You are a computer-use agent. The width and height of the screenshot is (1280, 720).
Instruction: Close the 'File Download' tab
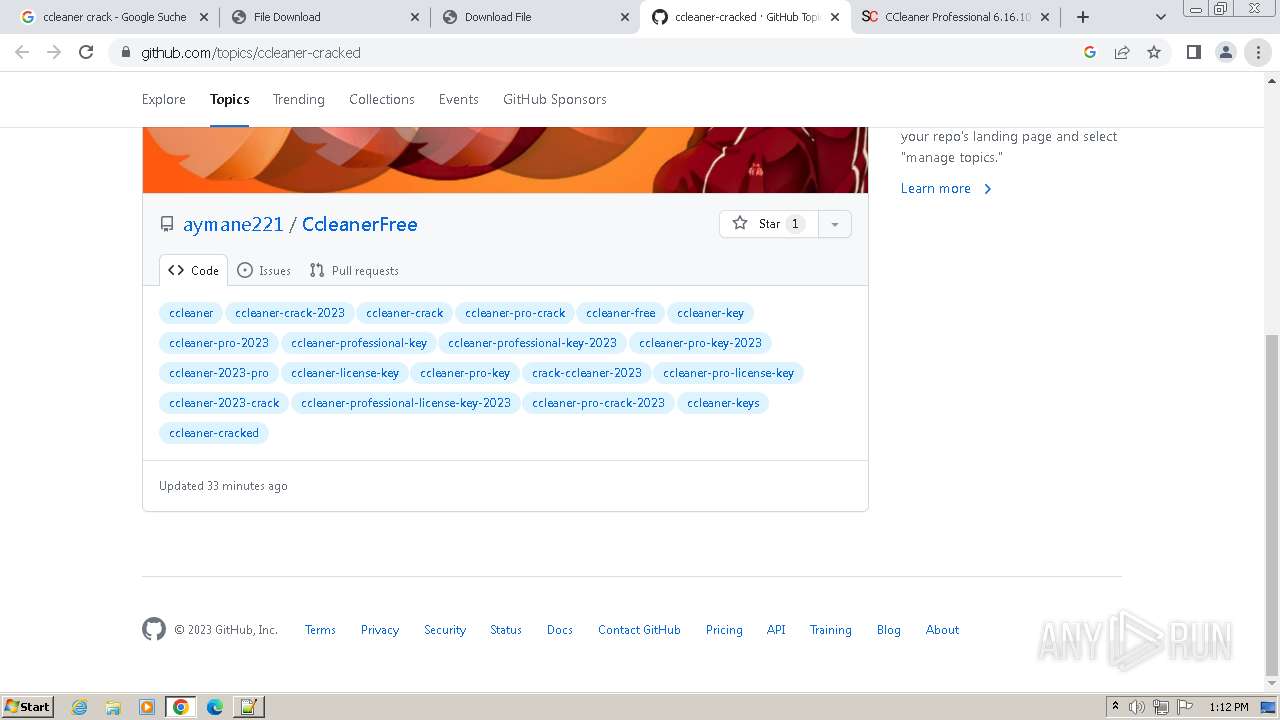tap(415, 17)
